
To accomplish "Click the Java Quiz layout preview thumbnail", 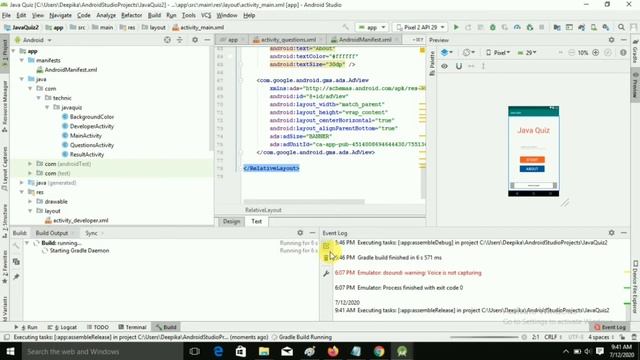I will 533,151.
